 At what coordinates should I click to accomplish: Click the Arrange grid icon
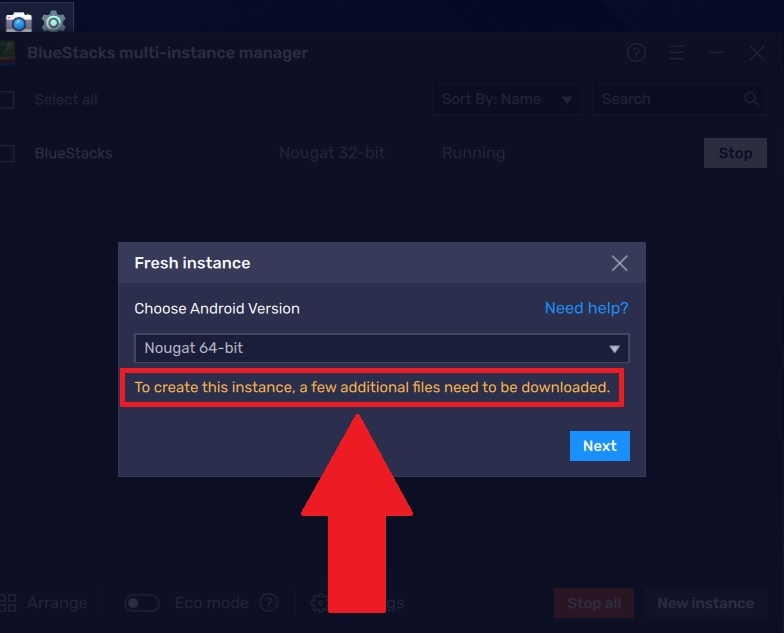(x=8, y=603)
